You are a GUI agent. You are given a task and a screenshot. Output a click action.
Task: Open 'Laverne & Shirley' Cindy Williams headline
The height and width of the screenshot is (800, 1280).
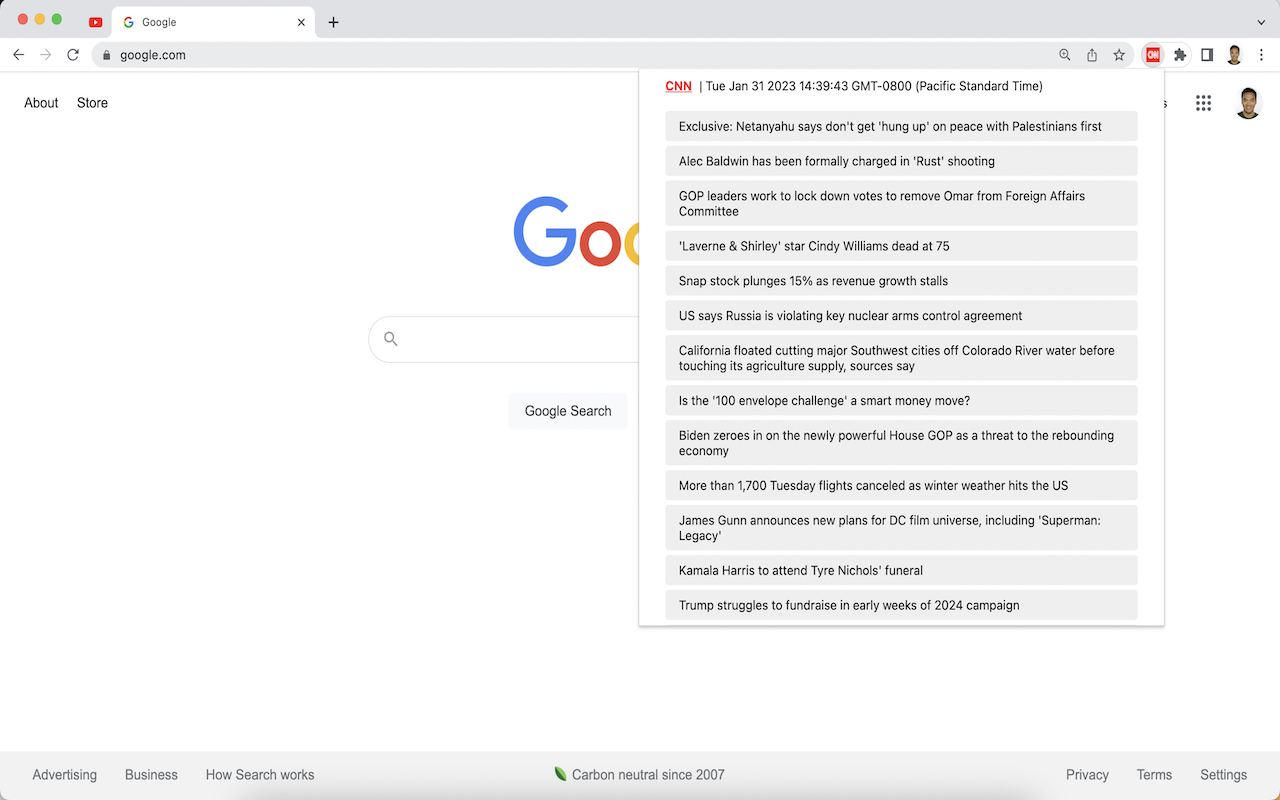(901, 246)
